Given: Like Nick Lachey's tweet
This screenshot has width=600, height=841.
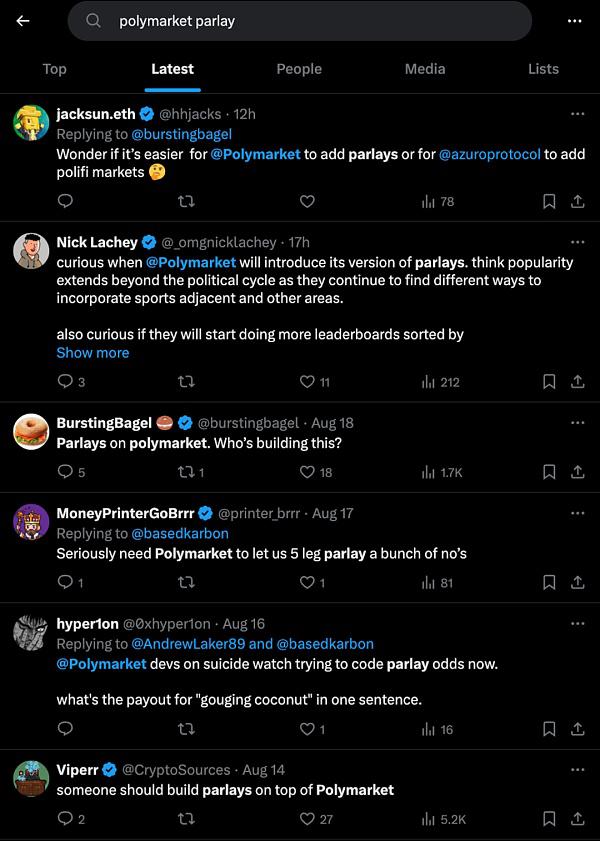Looking at the screenshot, I should tap(307, 381).
